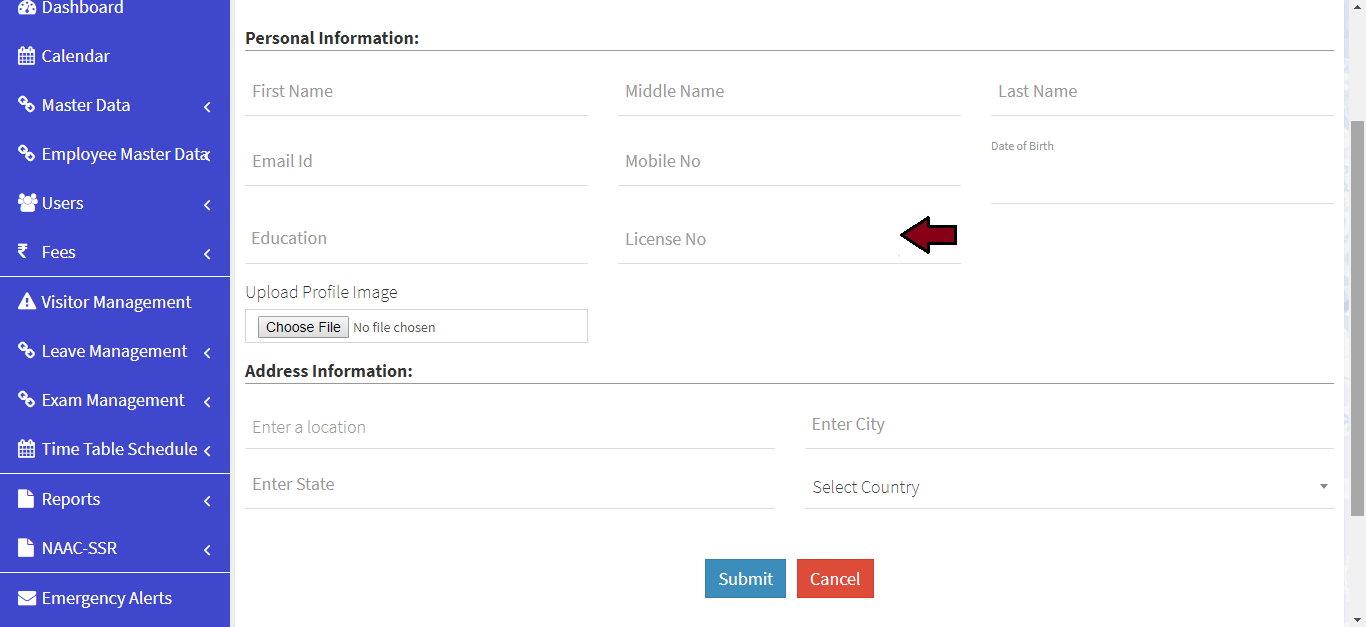Click the Time Table Schedule calendar icon
This screenshot has width=1366, height=627.
tap(27, 449)
